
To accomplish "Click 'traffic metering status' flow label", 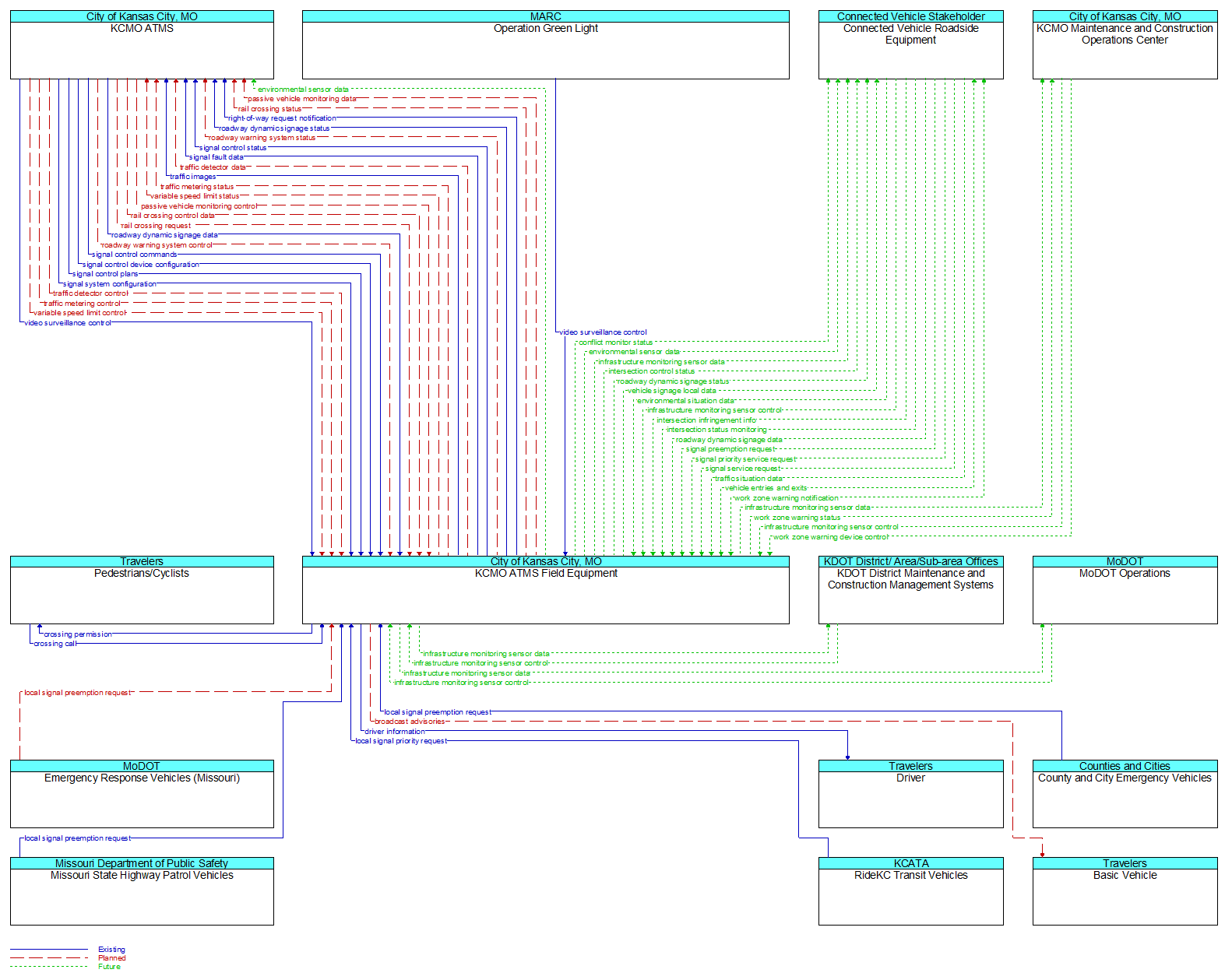I will point(197,187).
